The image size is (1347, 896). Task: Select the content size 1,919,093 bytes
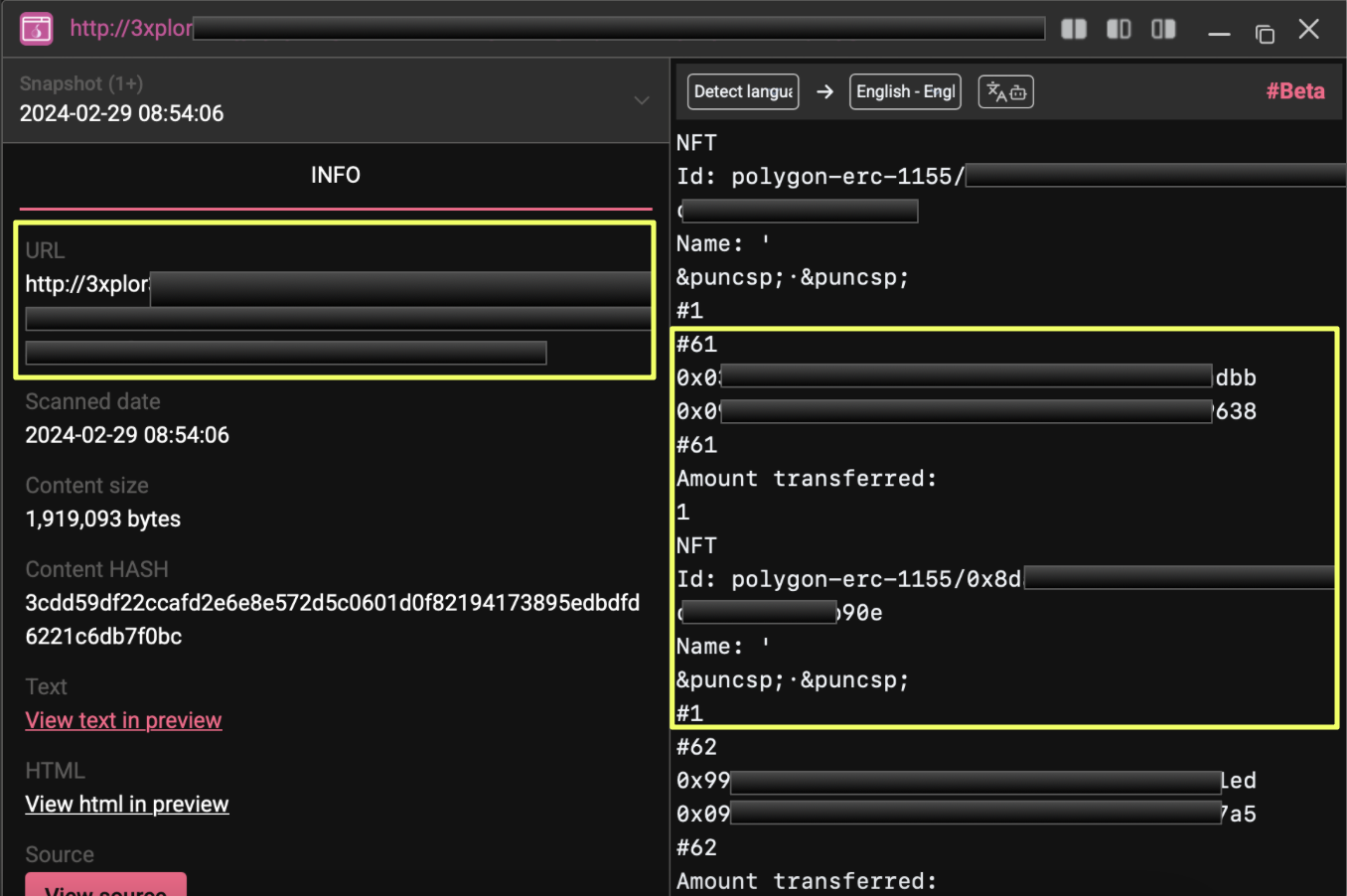click(x=103, y=519)
